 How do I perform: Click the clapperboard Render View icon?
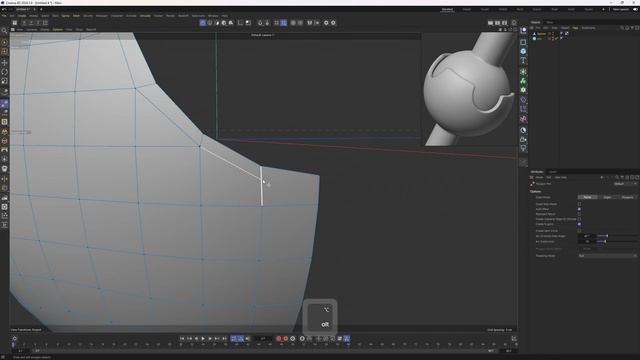tap(491, 23)
